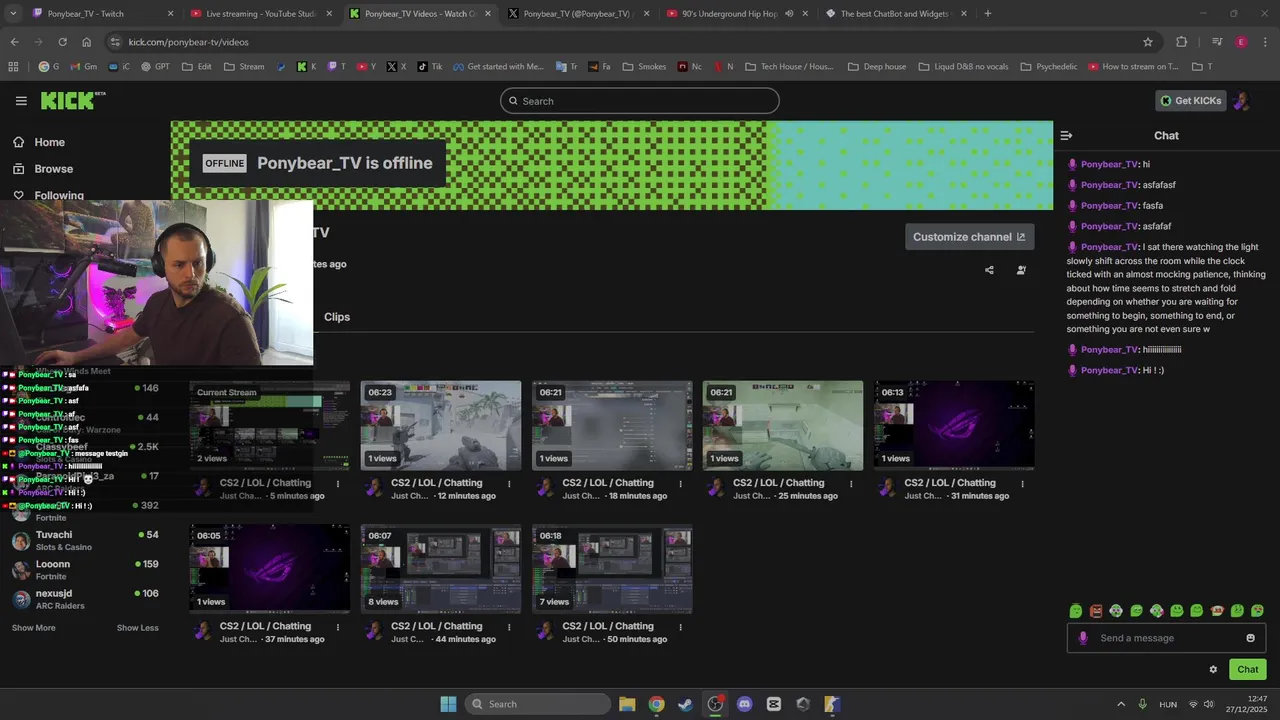Reload the page
Image resolution: width=1280 pixels, height=720 pixels.
click(62, 42)
